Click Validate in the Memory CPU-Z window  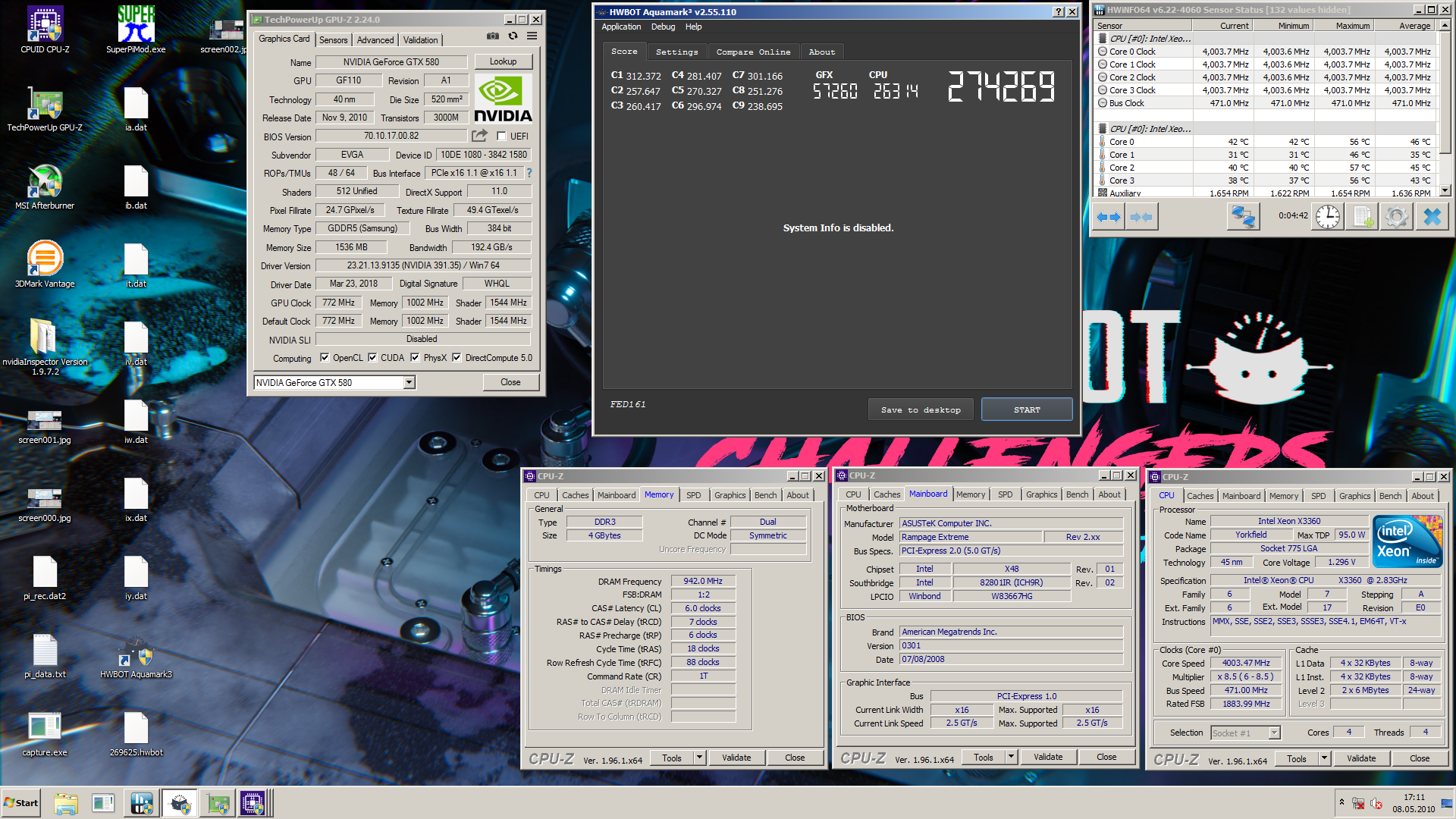[736, 758]
